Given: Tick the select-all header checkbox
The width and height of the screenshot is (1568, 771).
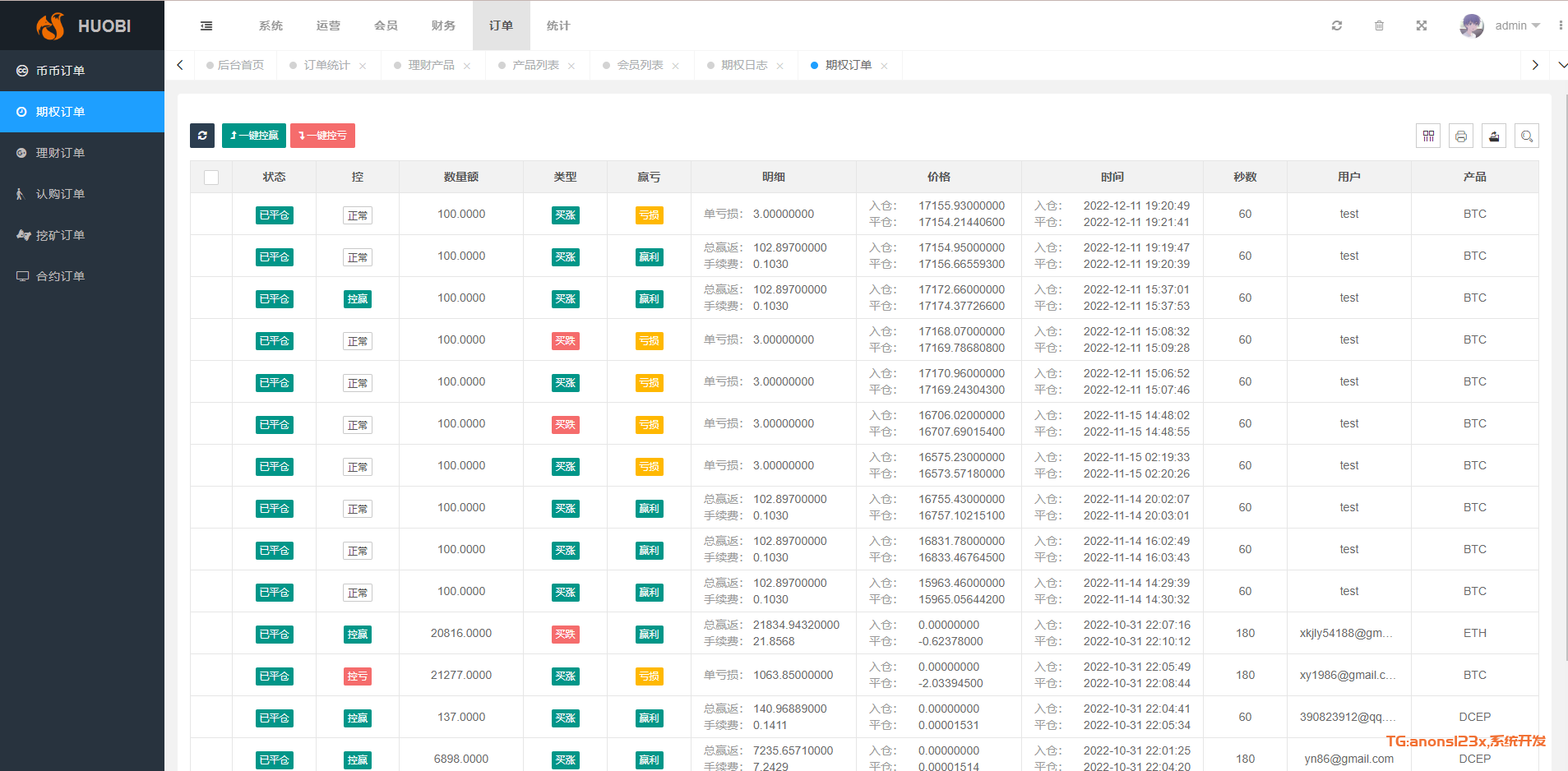Looking at the screenshot, I should (x=211, y=178).
